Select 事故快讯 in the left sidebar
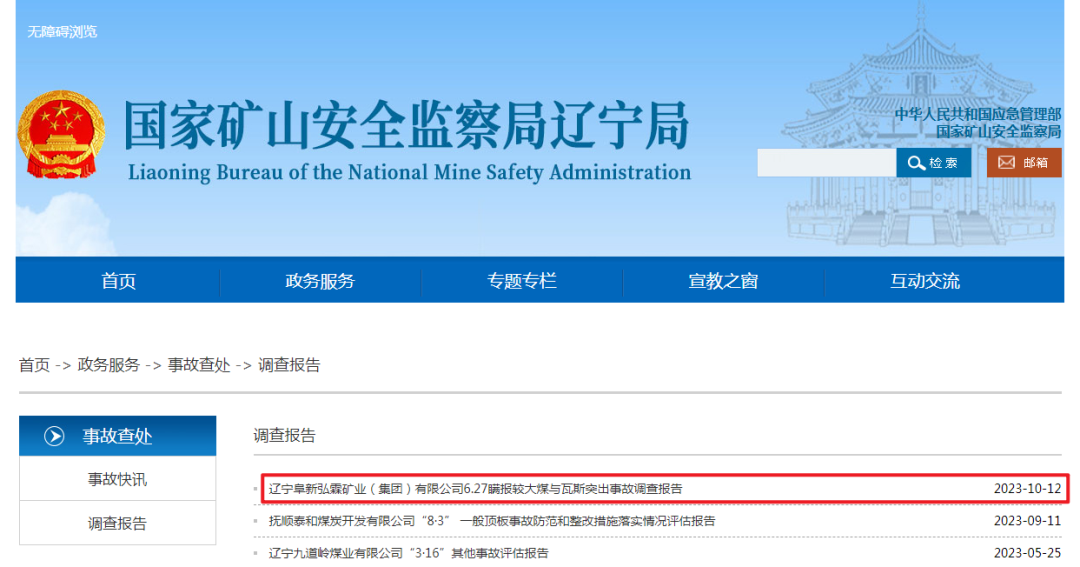The width and height of the screenshot is (1080, 567). coord(117,479)
